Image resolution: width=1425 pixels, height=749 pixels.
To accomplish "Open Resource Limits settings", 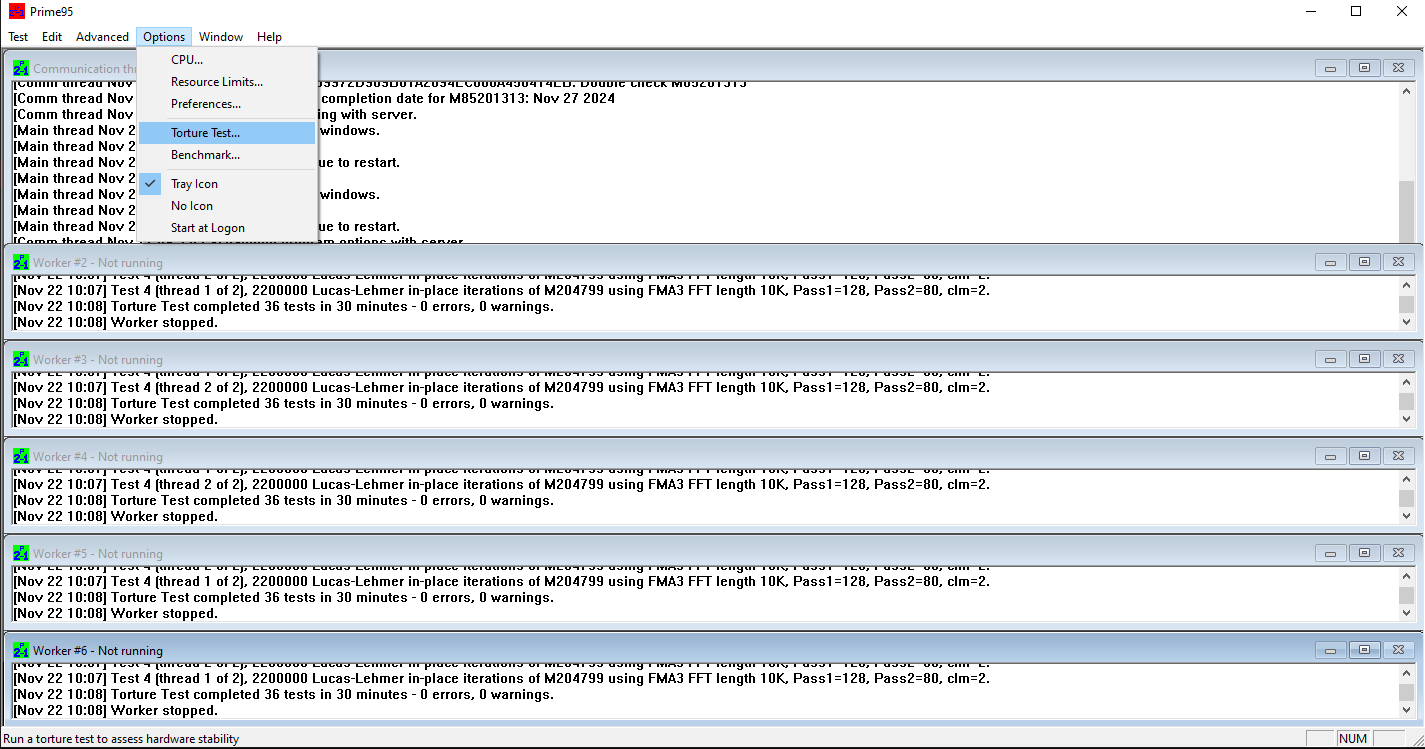I will (x=216, y=82).
